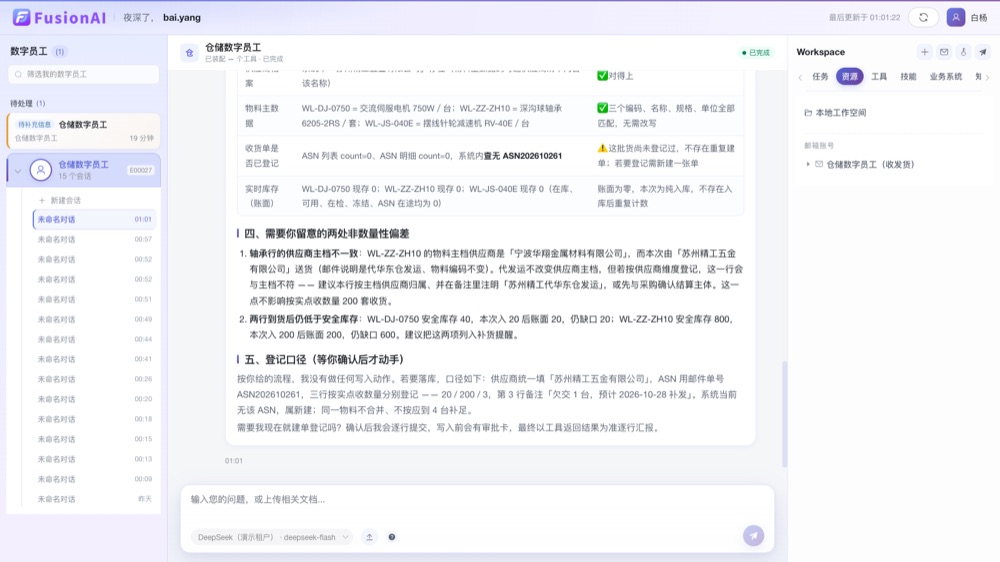Move the Workspace tabs left with the arrow
The width and height of the screenshot is (1000, 562).
point(800,77)
